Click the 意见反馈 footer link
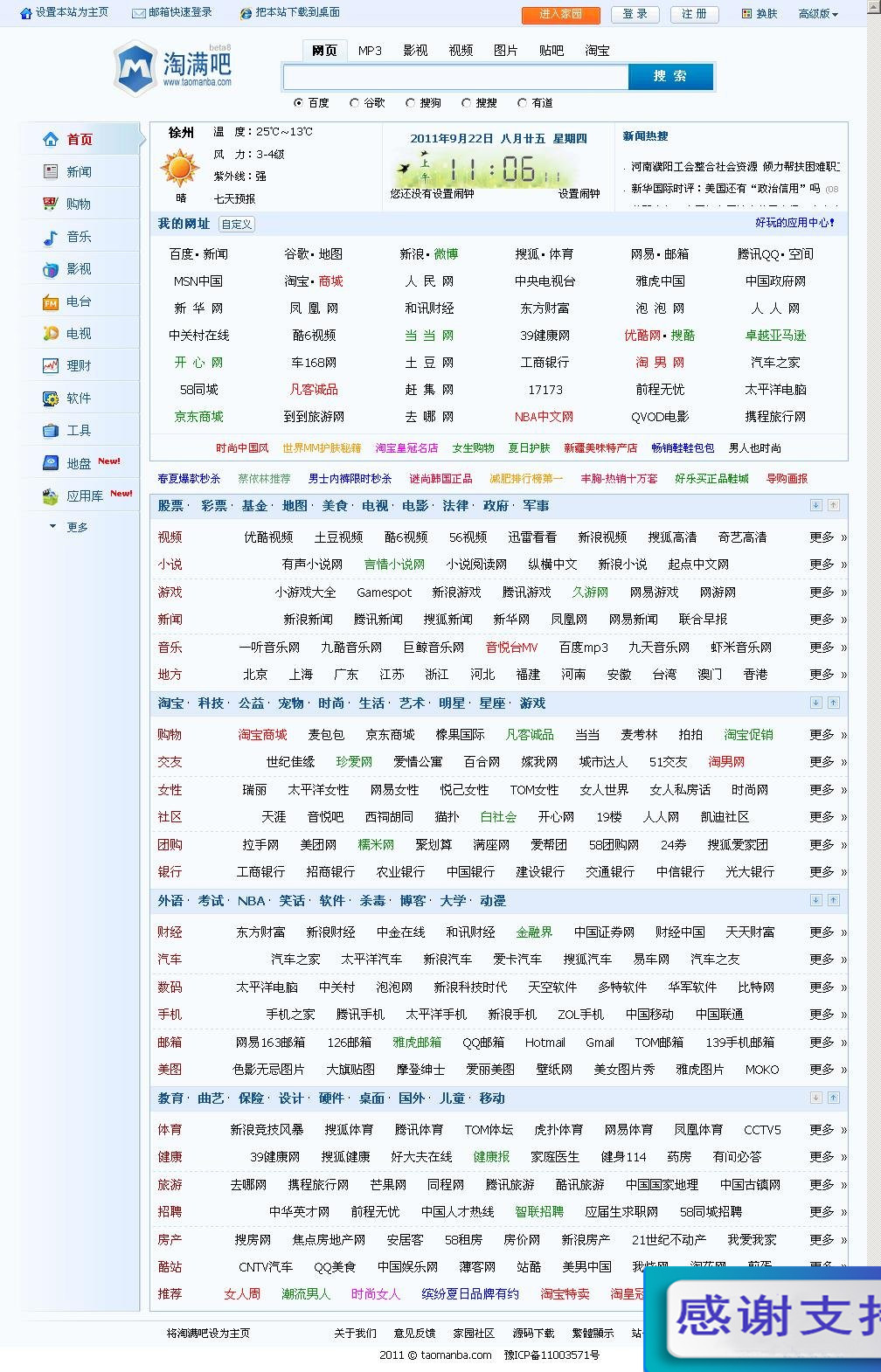 coord(414,1333)
